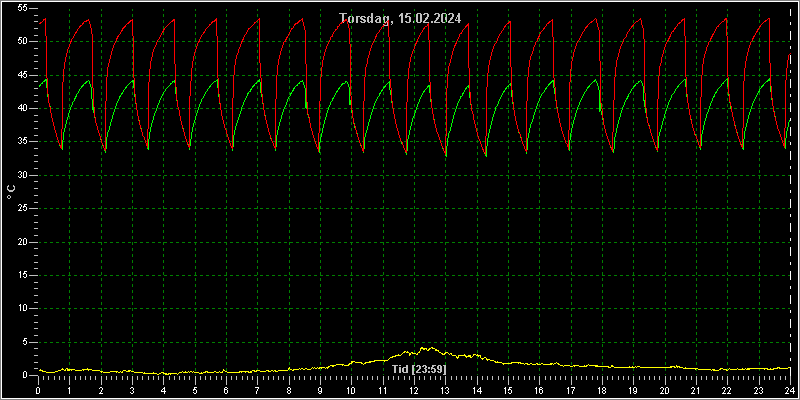The image size is (800, 400).
Task: Click hour 6 on the time axis
Action: pyautogui.click(x=226, y=390)
